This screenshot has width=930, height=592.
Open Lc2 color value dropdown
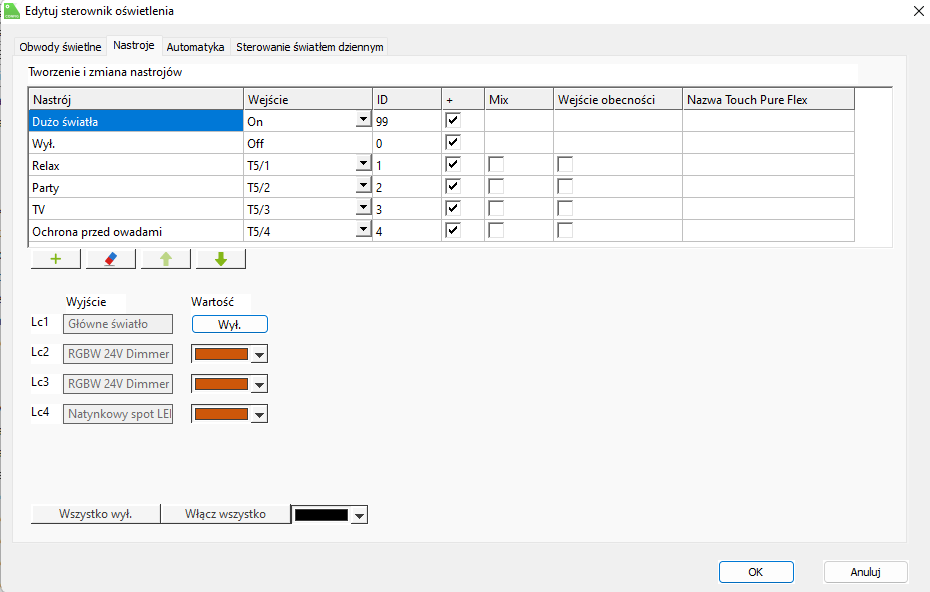pos(260,355)
